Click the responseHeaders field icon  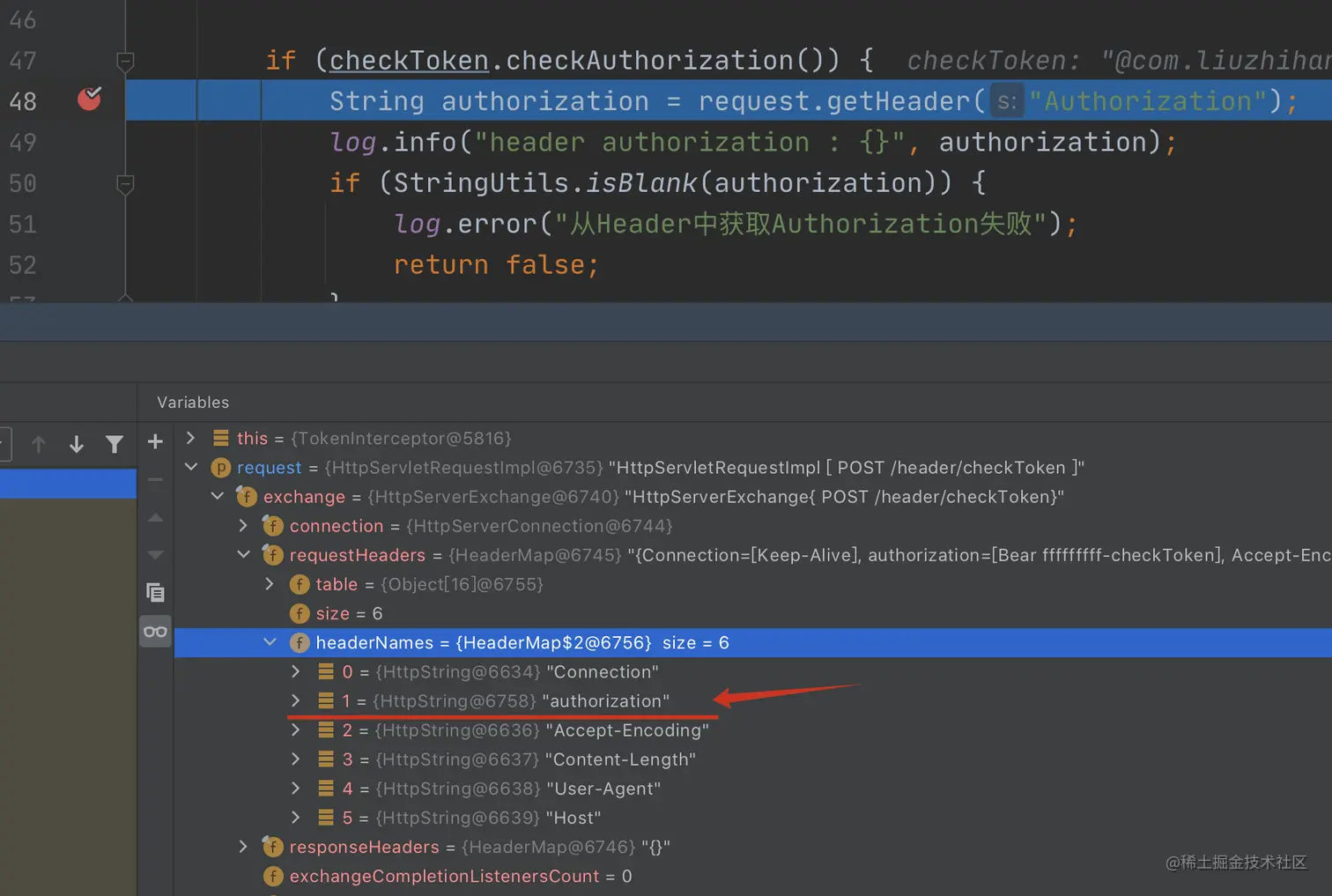pyautogui.click(x=273, y=847)
